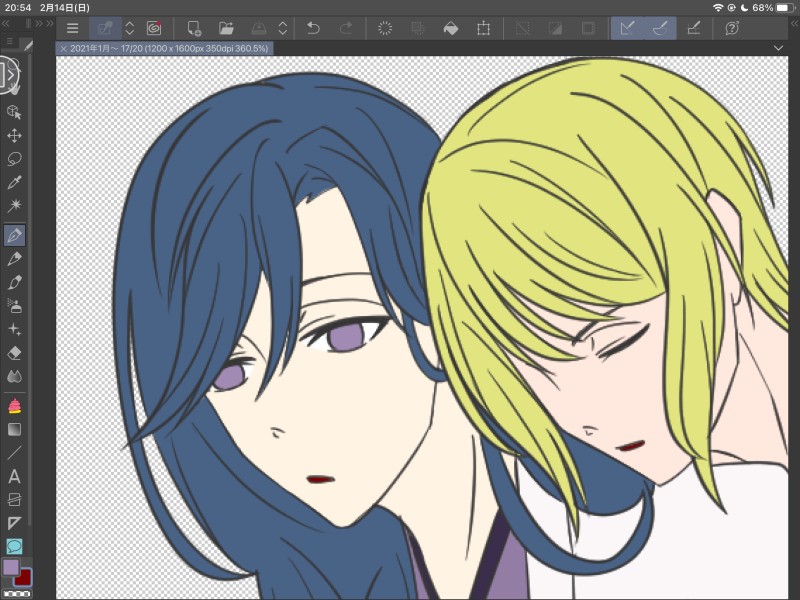Viewport: 800px width, 600px height.
Task: Select the Move Layer tool
Action: [x=14, y=136]
